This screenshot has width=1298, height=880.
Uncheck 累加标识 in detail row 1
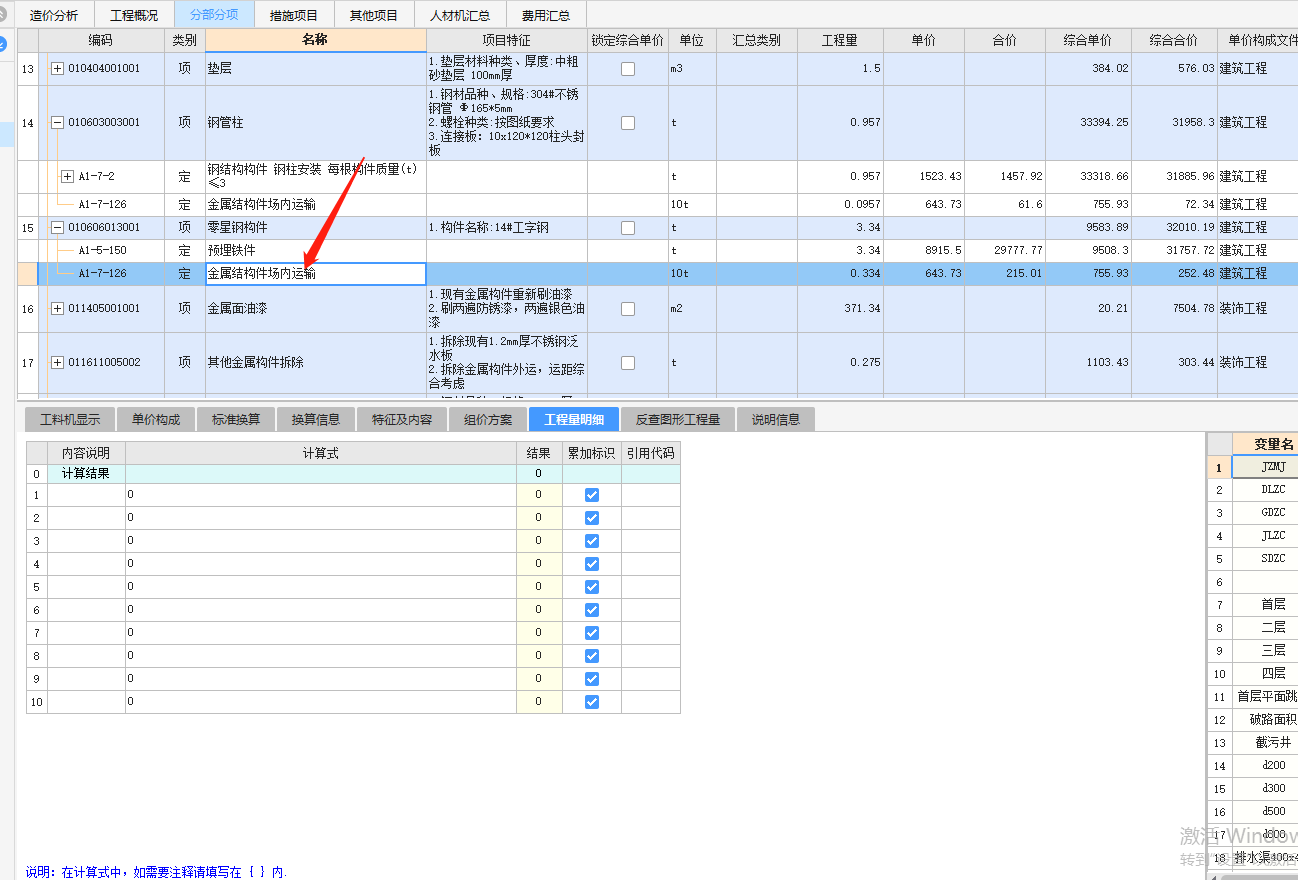point(592,495)
